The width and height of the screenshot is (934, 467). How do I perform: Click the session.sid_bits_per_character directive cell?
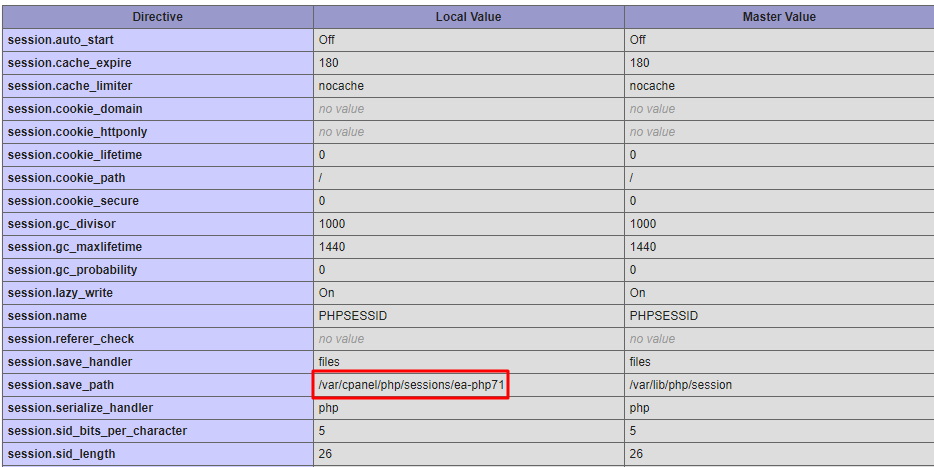click(158, 431)
